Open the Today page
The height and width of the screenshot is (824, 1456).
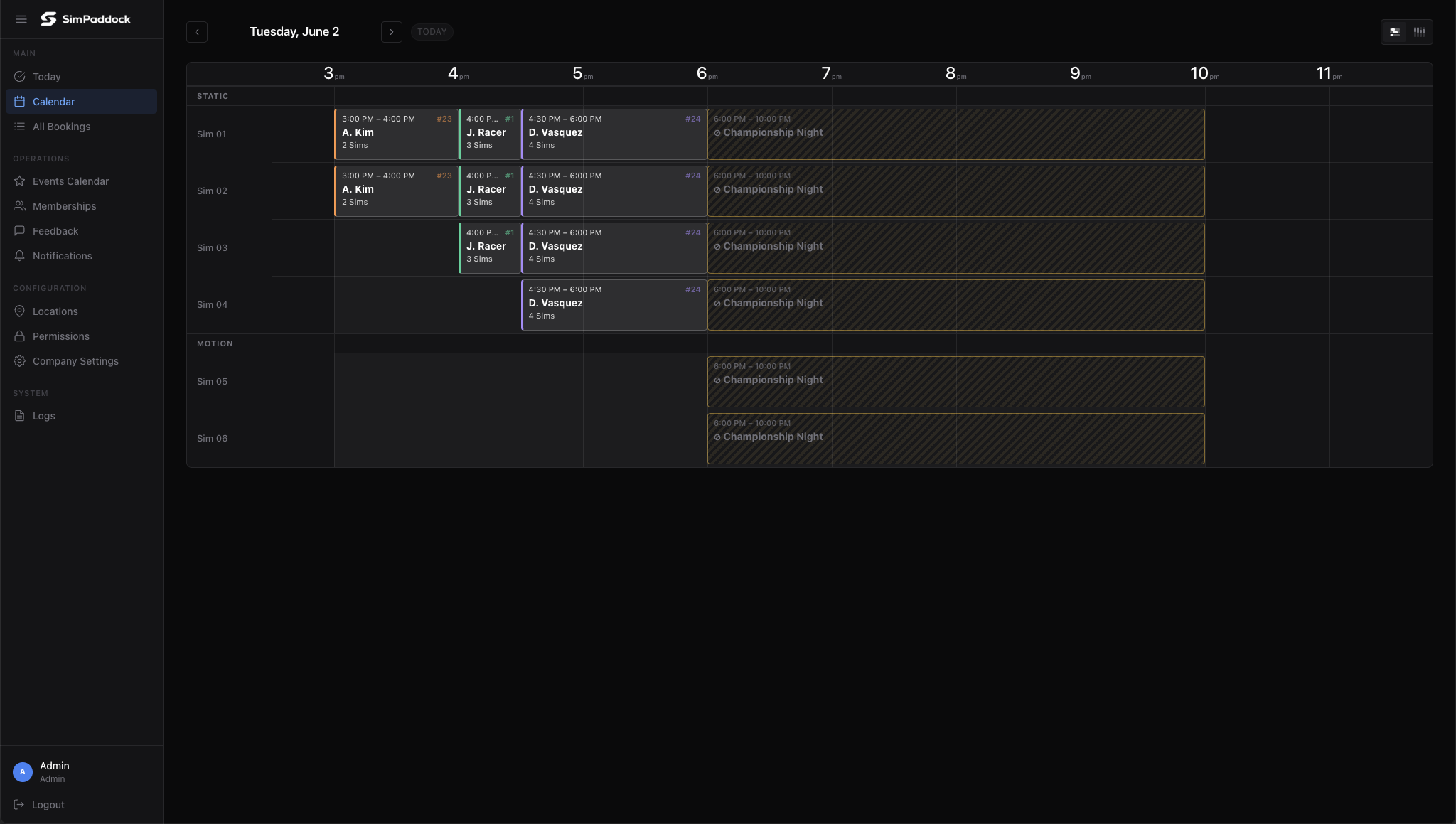tap(81, 77)
